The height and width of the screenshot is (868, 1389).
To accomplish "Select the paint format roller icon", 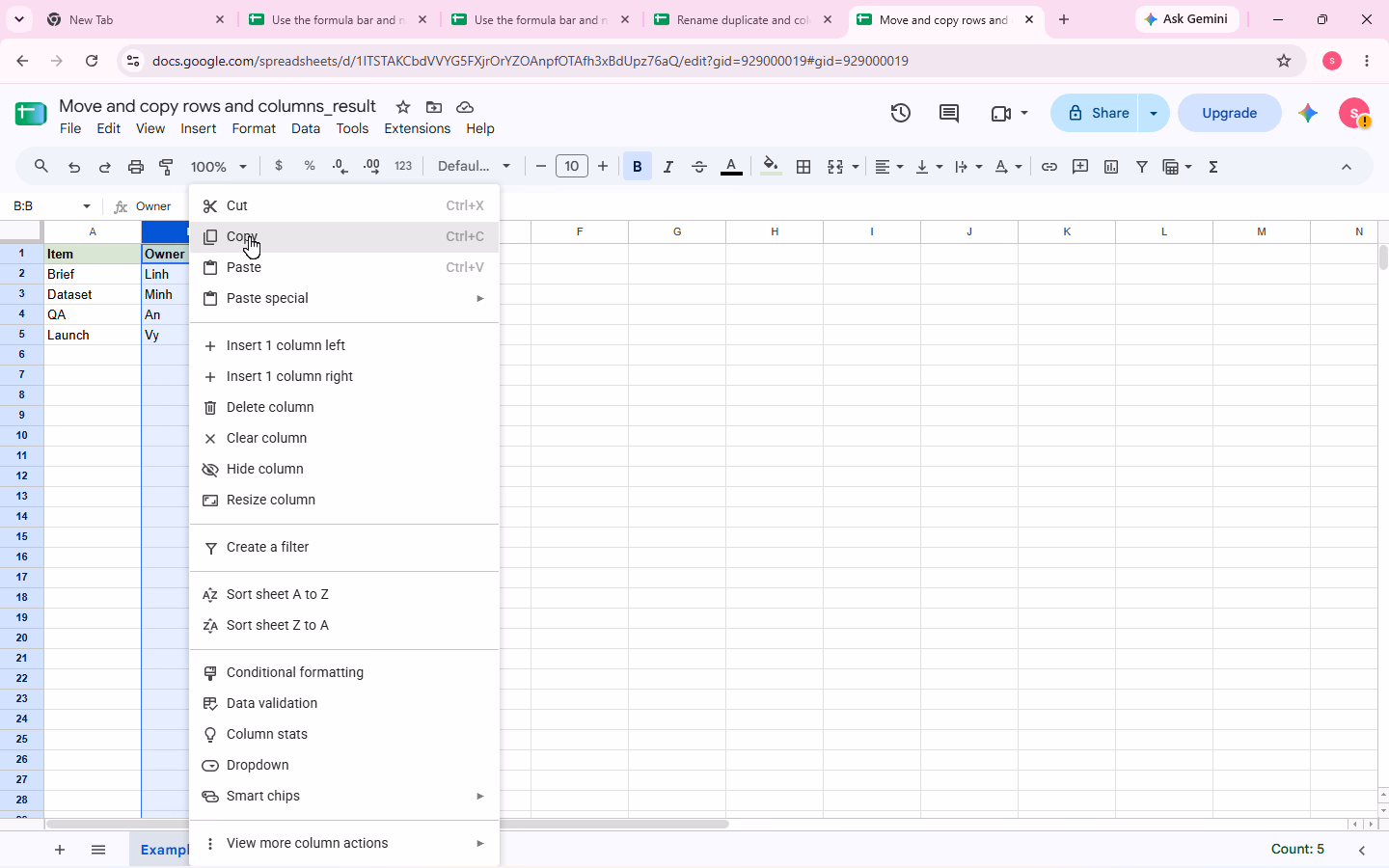I will click(x=167, y=167).
